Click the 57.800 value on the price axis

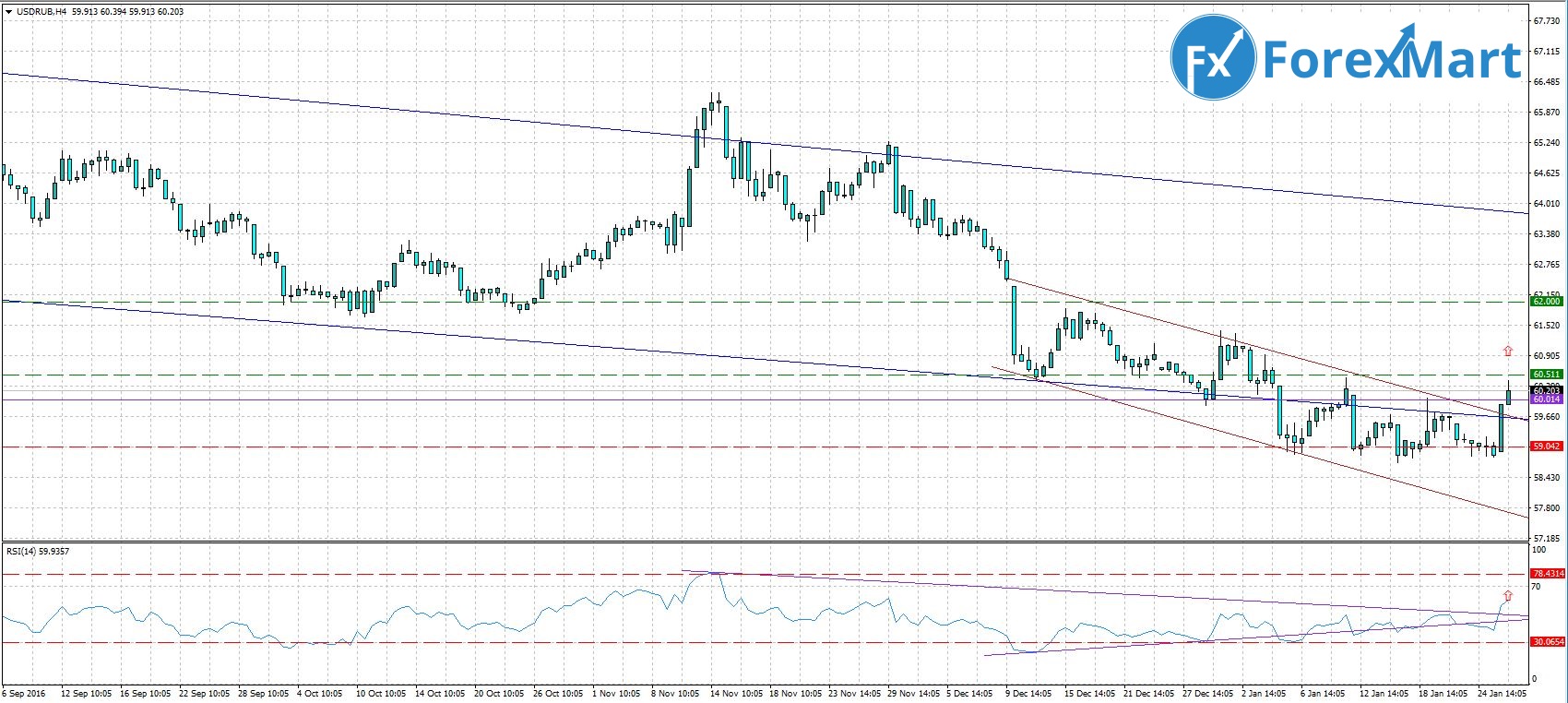tap(1546, 508)
